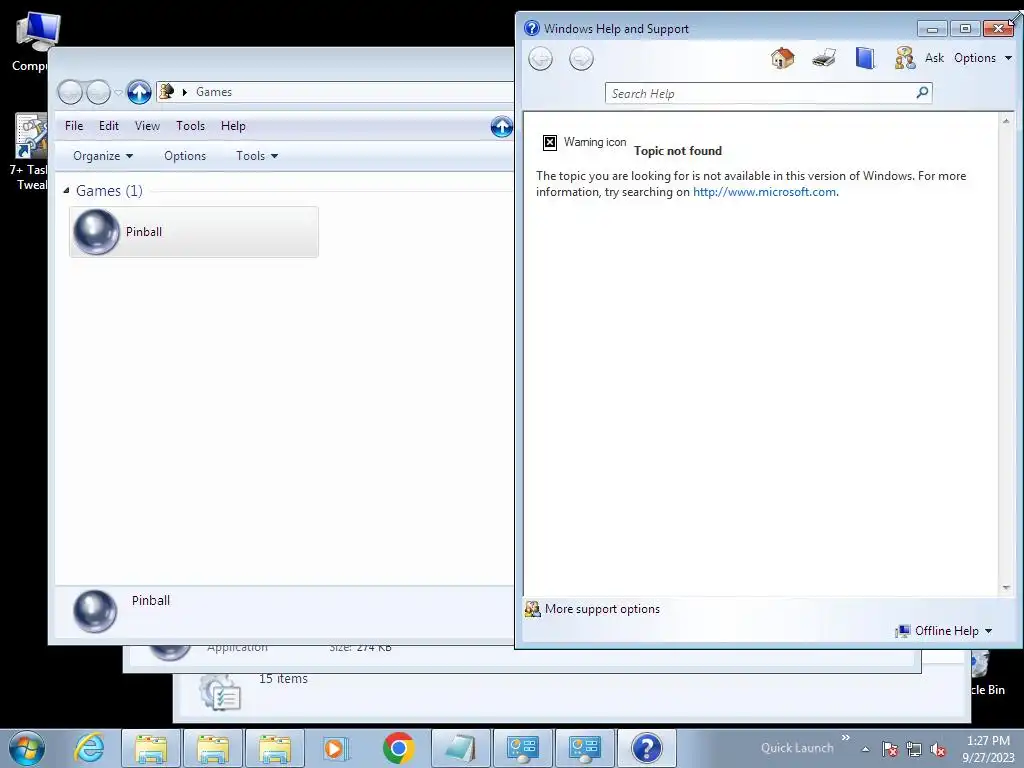Go back in the Games explorer window

pos(70,92)
